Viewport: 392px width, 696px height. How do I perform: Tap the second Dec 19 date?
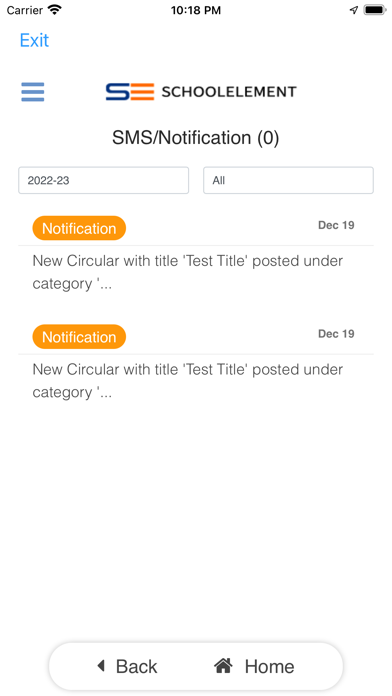[336, 334]
